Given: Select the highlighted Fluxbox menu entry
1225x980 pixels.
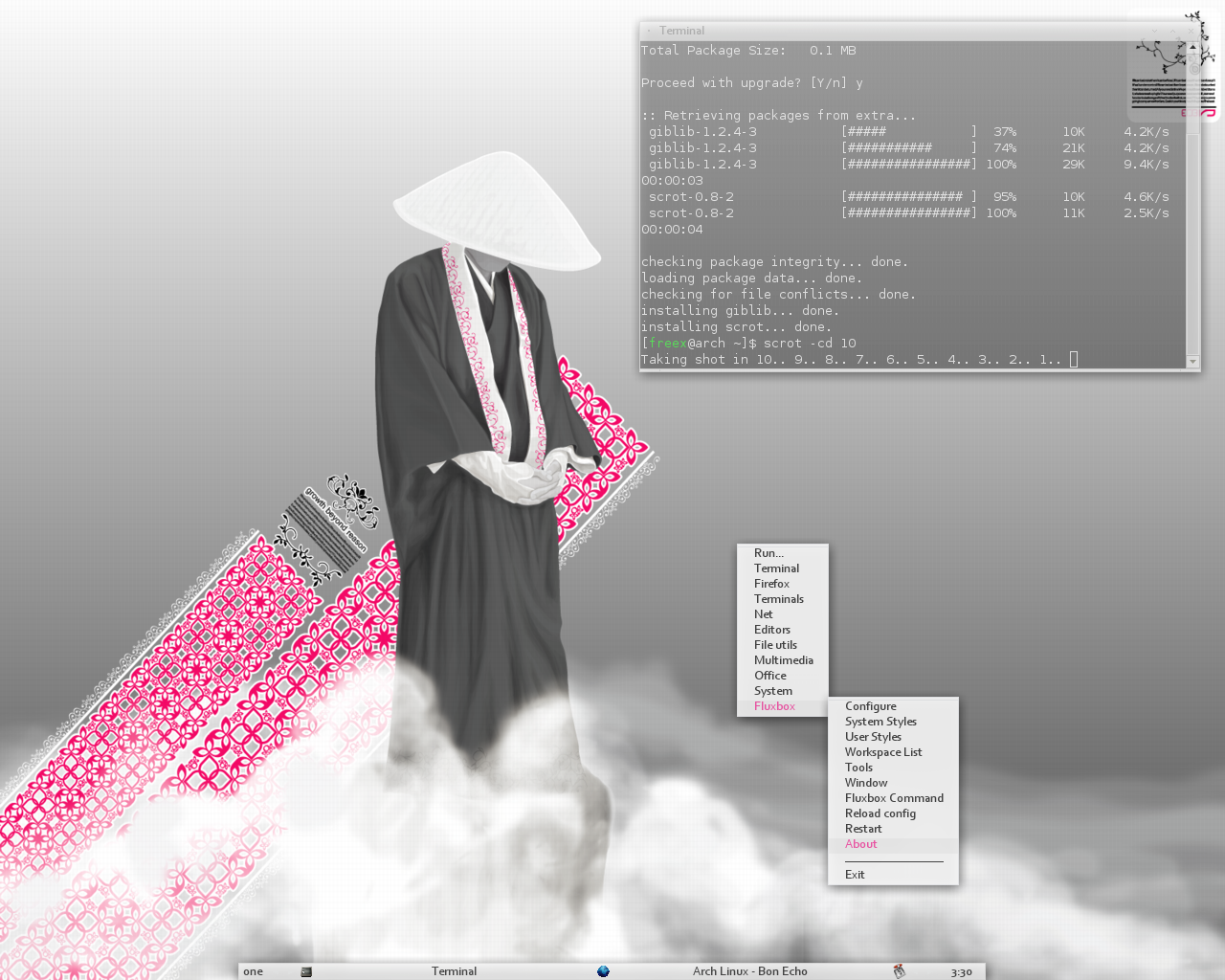Looking at the screenshot, I should (x=782, y=706).
